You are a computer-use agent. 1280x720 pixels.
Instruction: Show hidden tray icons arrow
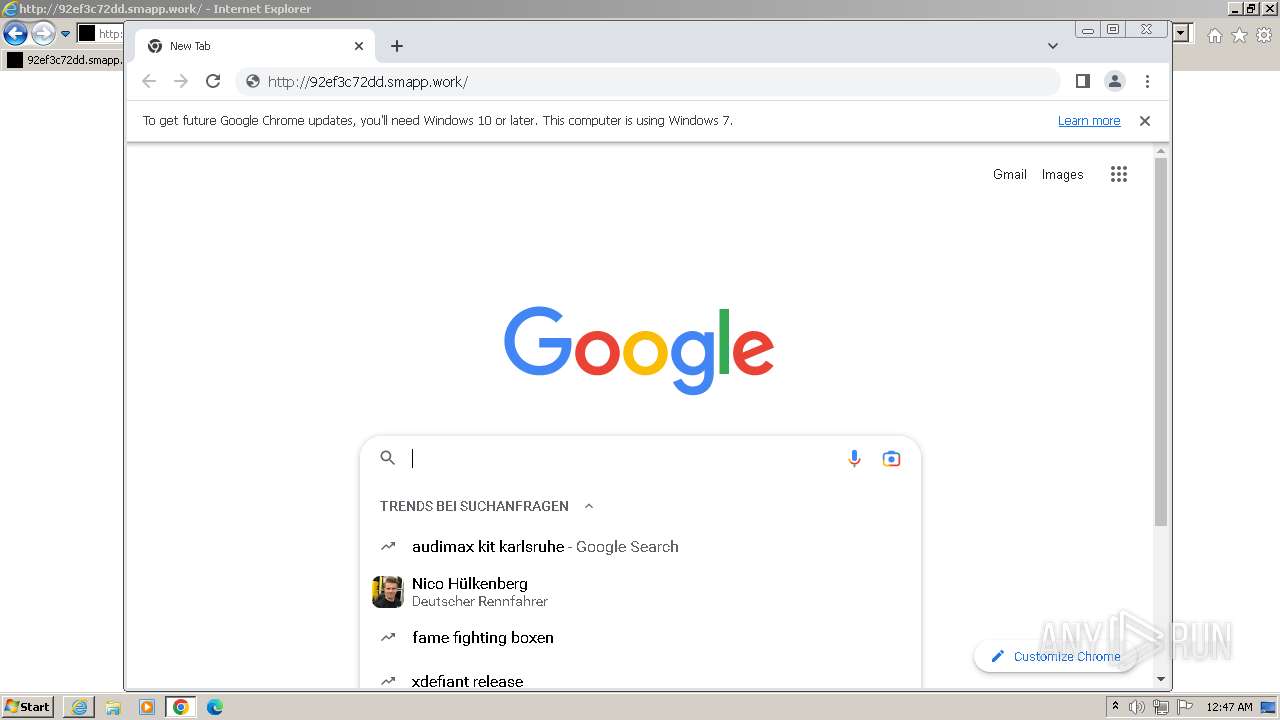(x=1115, y=707)
